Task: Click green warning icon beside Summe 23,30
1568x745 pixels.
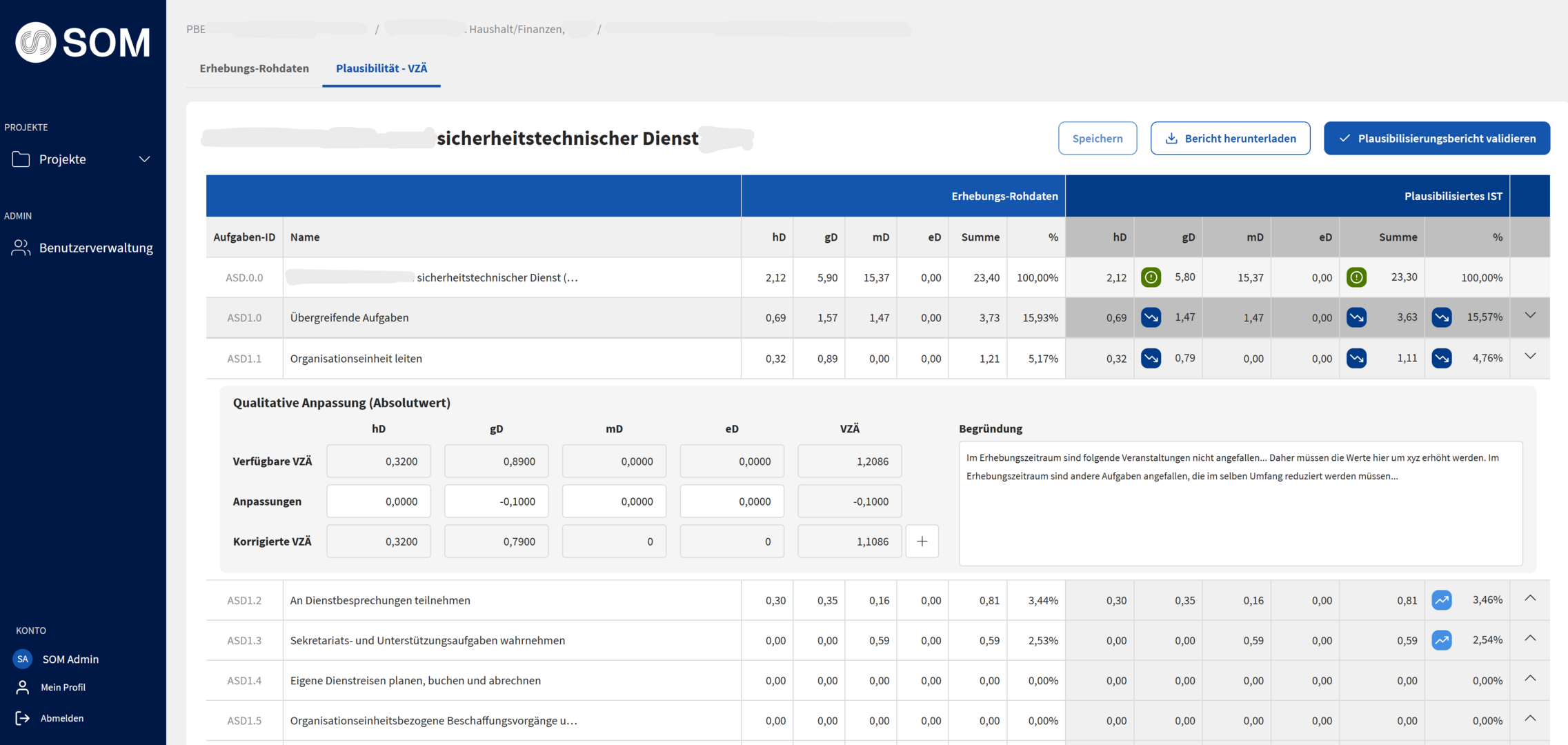Action: [x=1356, y=277]
